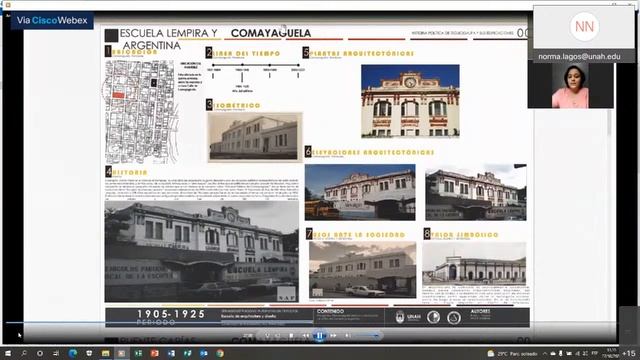Stop the video with the square button
Screen dimensions: 640x360
click(291, 336)
